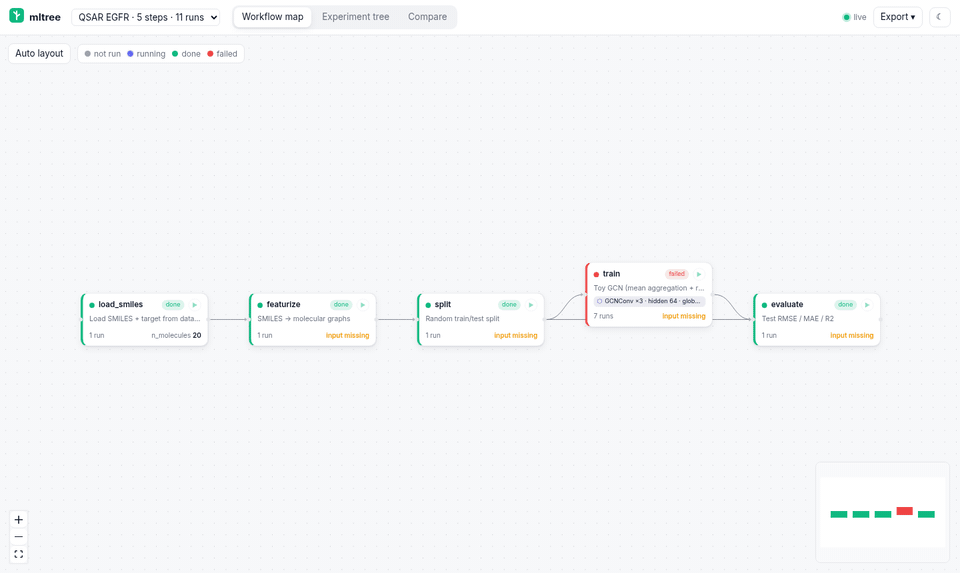This screenshot has width=960, height=573.
Task: Click 'SMILES → molecular graphs' description
Action: [304, 319]
